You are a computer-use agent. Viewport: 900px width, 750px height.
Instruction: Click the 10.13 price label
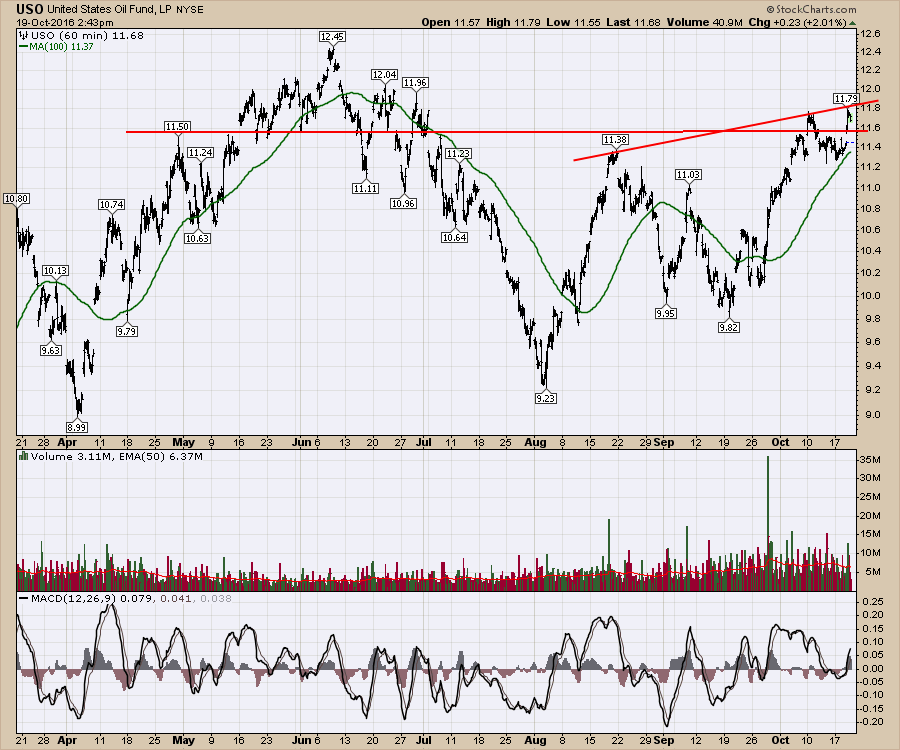(x=56, y=270)
